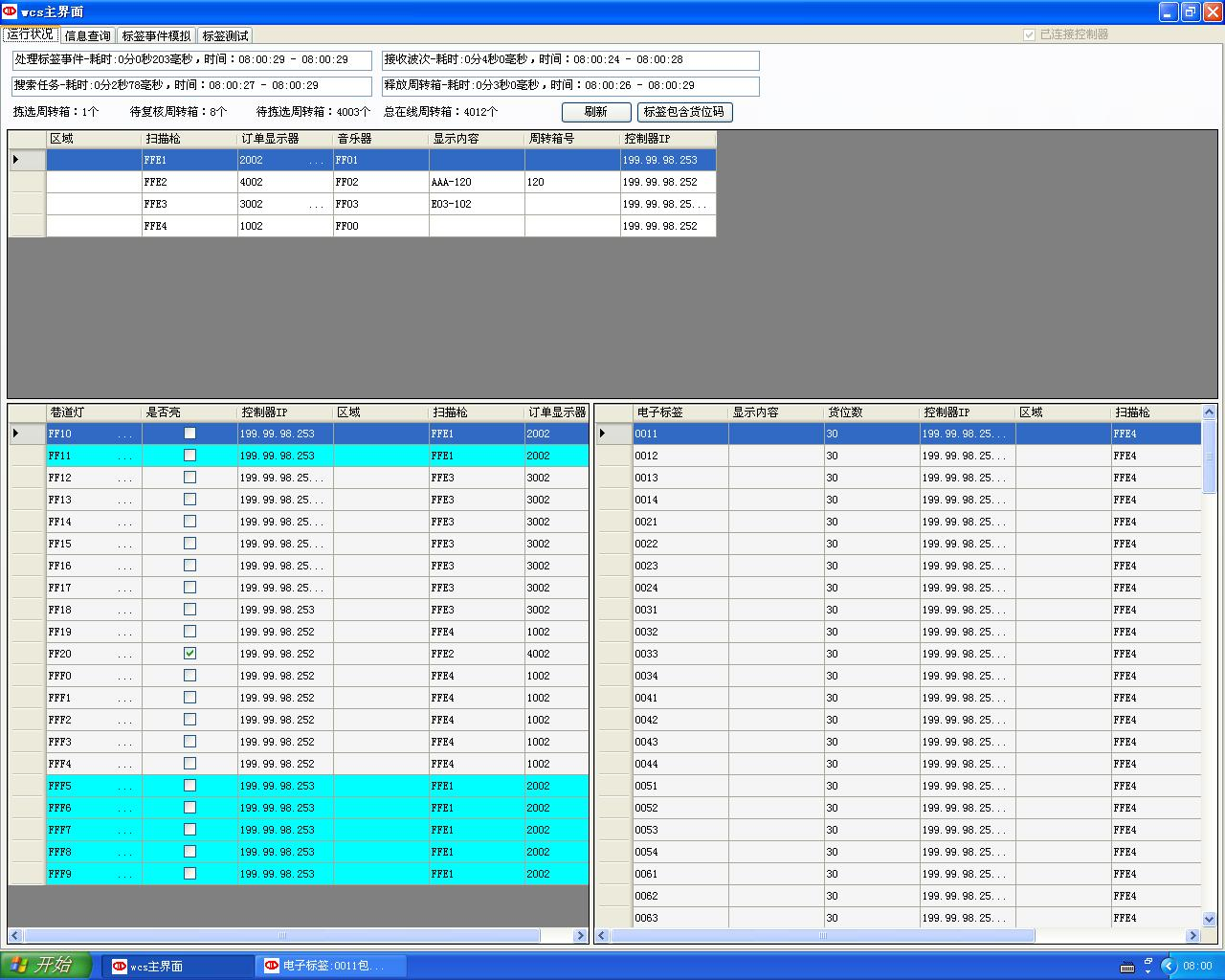The image size is (1225, 980).
Task: Click the 搜索任务 timing field
Action: (x=191, y=86)
